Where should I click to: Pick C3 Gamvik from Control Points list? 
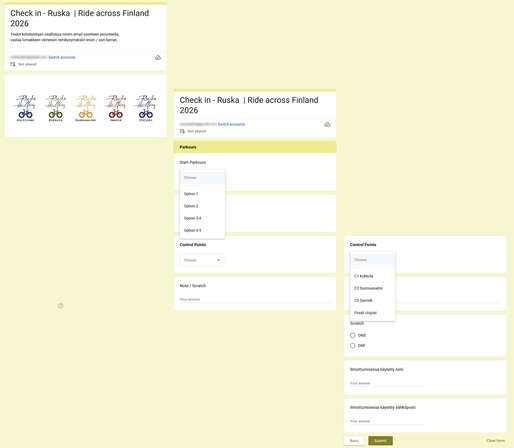(x=373, y=301)
